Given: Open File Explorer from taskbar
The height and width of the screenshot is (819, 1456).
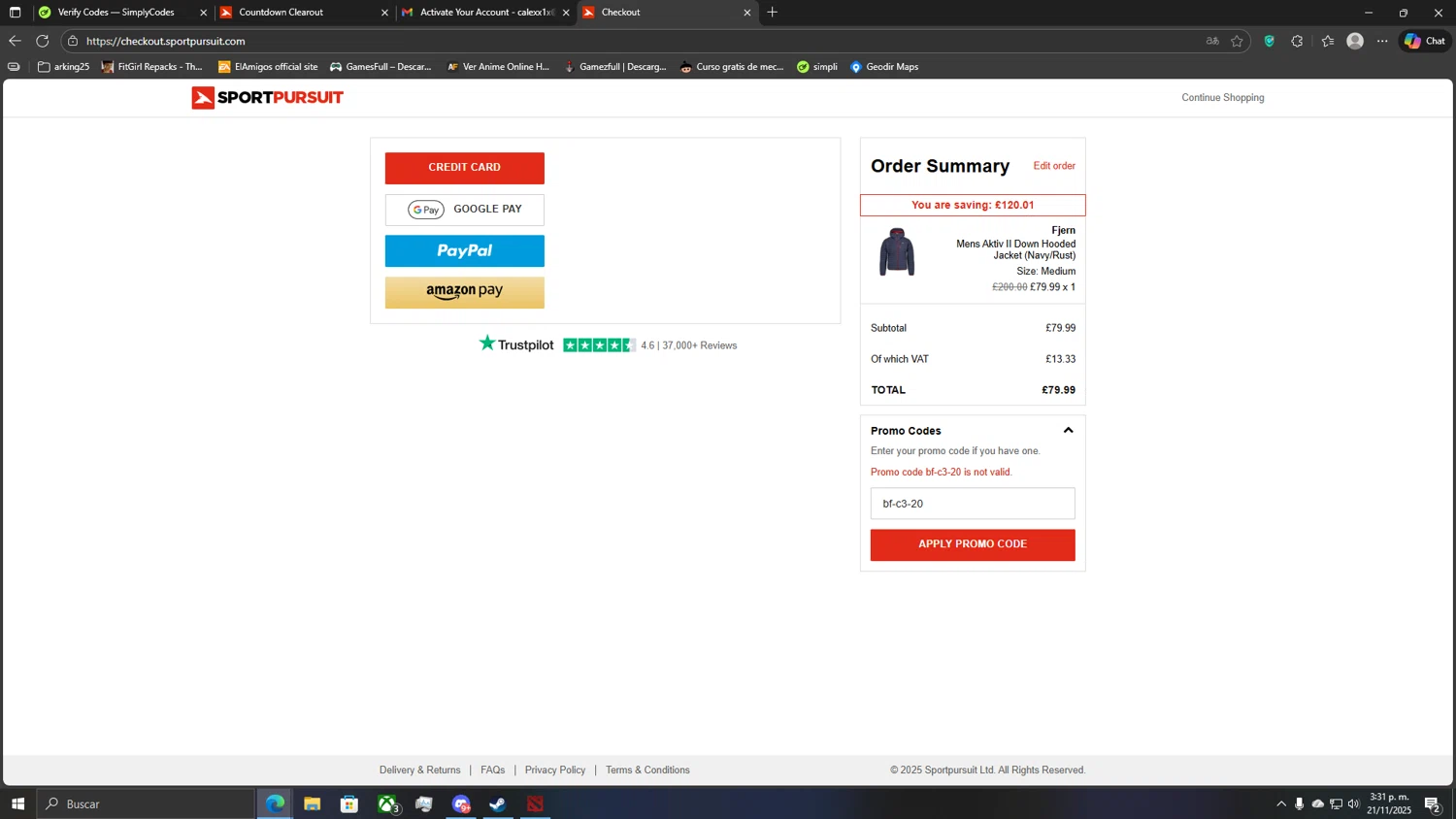Looking at the screenshot, I should [312, 803].
